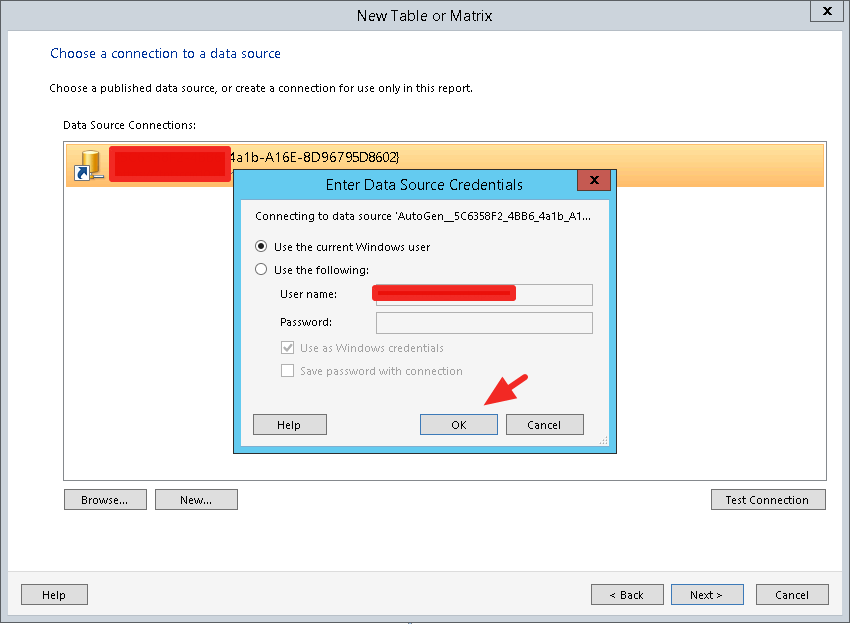Select Use the current Windows user
The height and width of the screenshot is (624, 850).
coord(262,246)
